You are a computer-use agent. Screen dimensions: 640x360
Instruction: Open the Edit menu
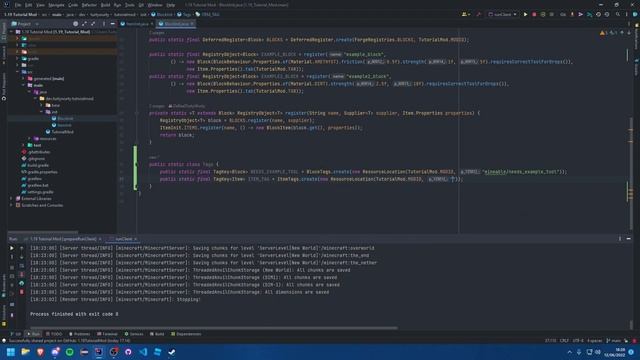pyautogui.click(x=29, y=5)
